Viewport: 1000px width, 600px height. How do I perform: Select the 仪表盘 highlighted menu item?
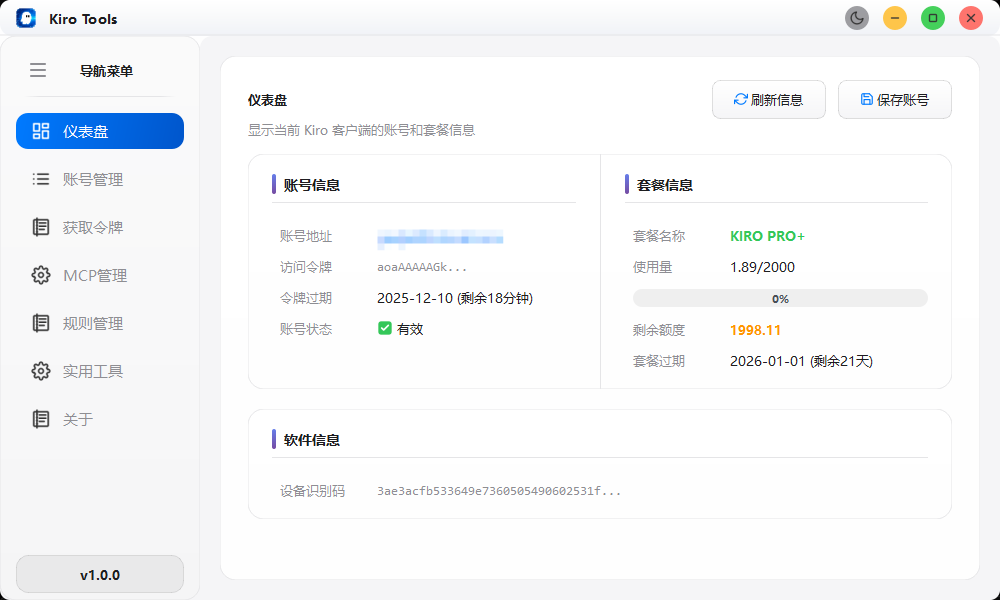99,131
